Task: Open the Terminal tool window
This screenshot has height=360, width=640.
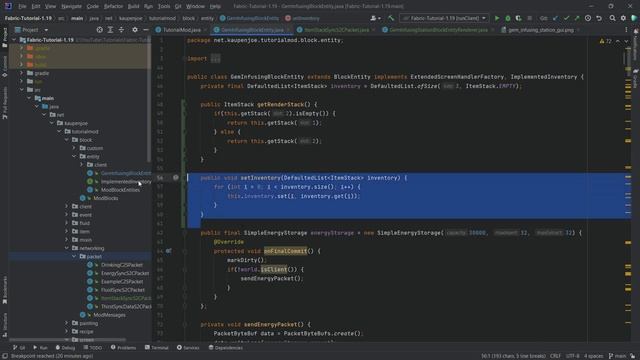Action: tap(156, 348)
